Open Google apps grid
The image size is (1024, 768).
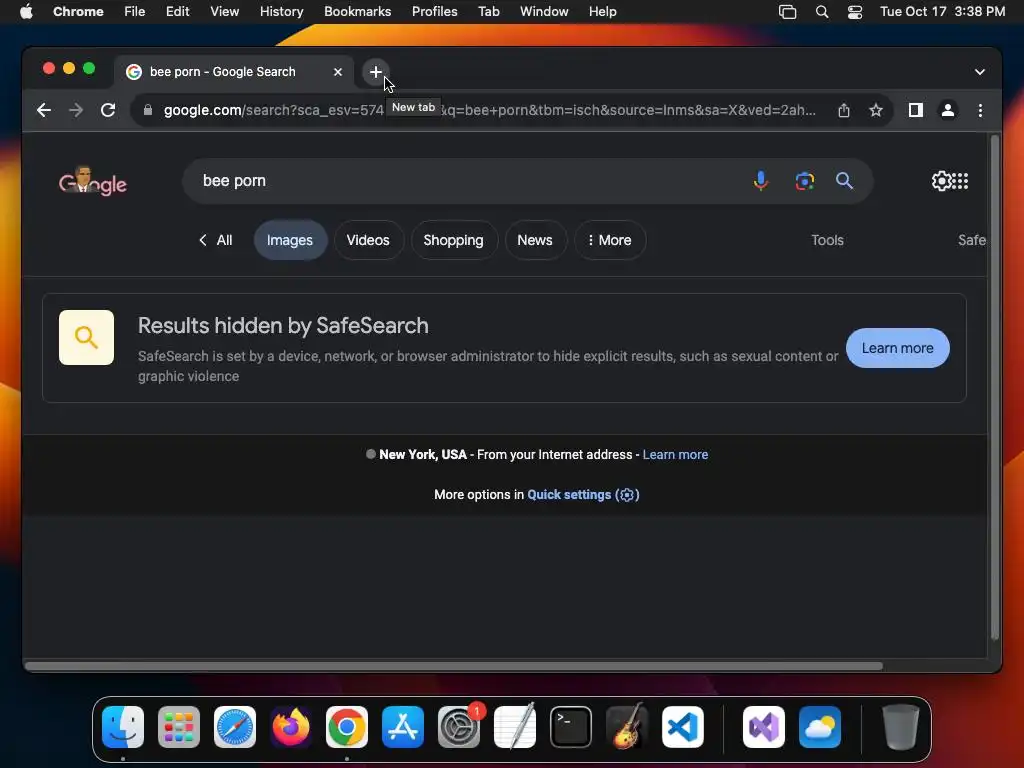click(x=960, y=181)
